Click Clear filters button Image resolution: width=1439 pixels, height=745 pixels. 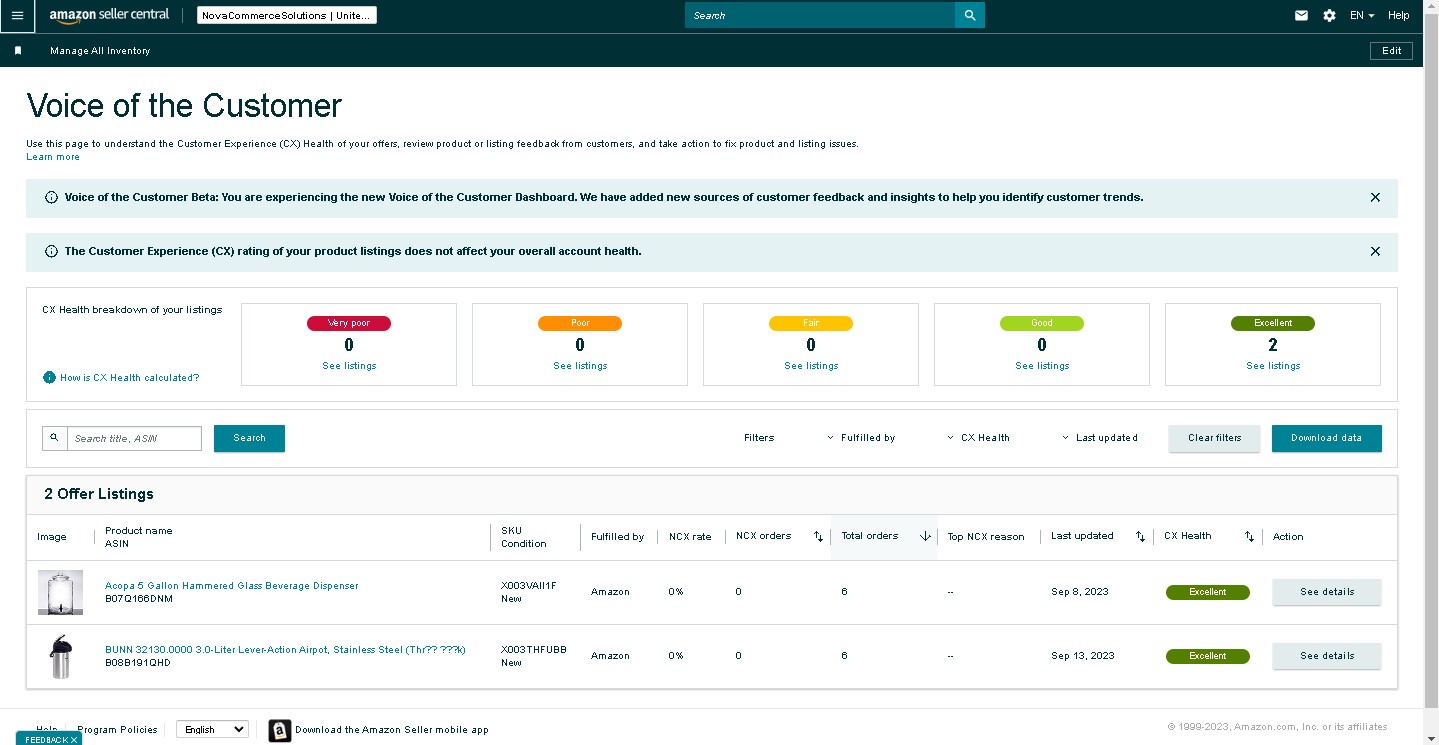click(1214, 438)
